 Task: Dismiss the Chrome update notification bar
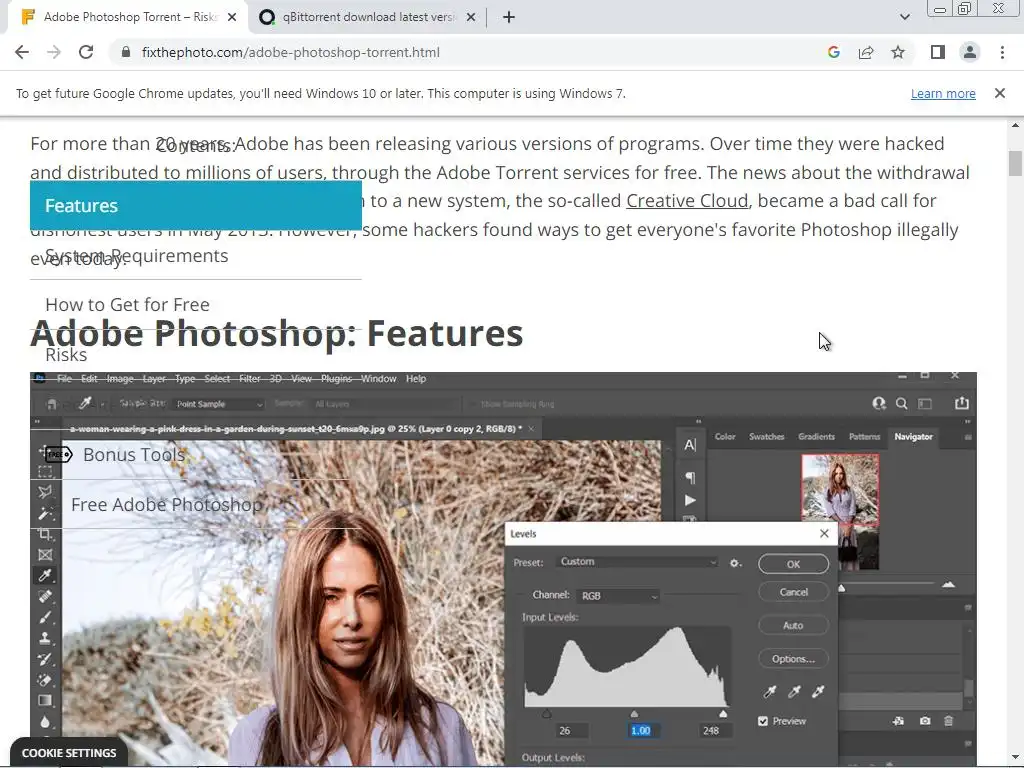pos(1000,93)
